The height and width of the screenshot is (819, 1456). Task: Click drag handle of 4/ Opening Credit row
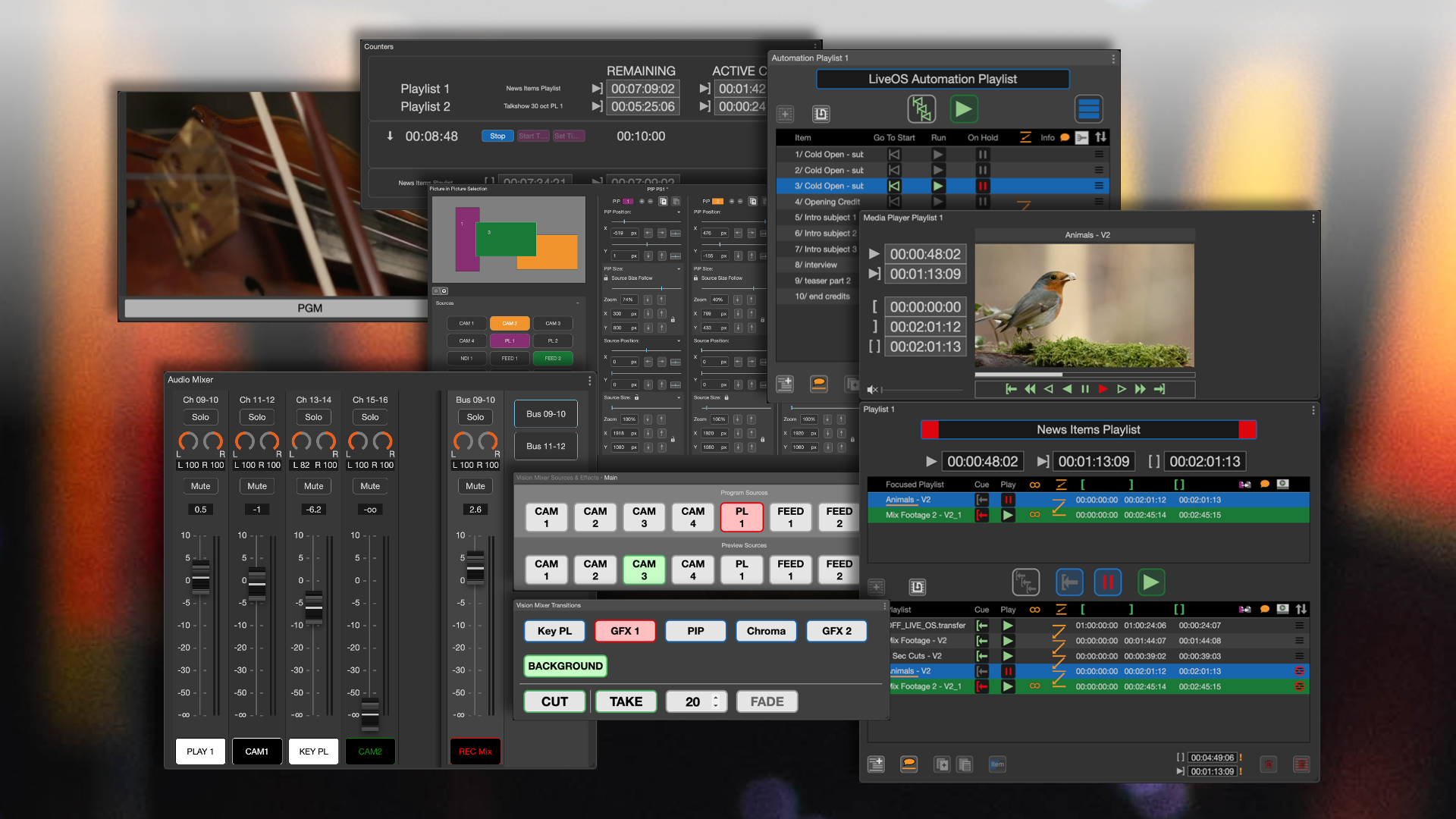coord(1099,202)
